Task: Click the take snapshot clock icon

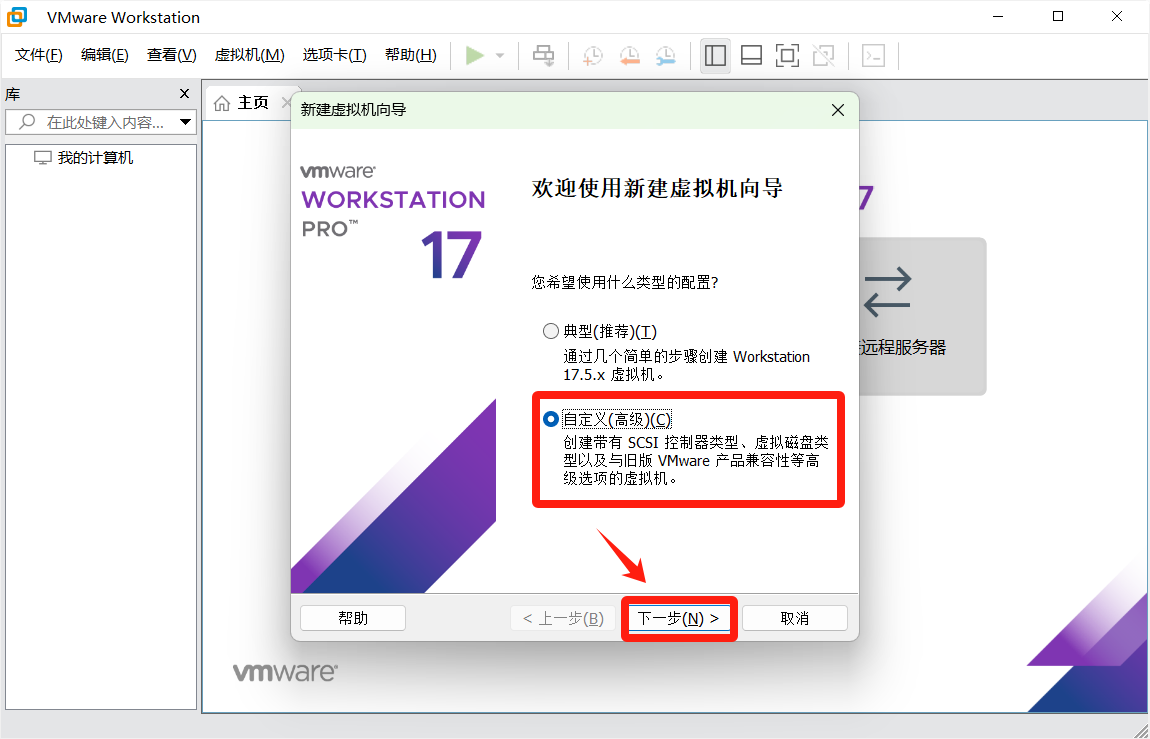Action: coord(593,56)
